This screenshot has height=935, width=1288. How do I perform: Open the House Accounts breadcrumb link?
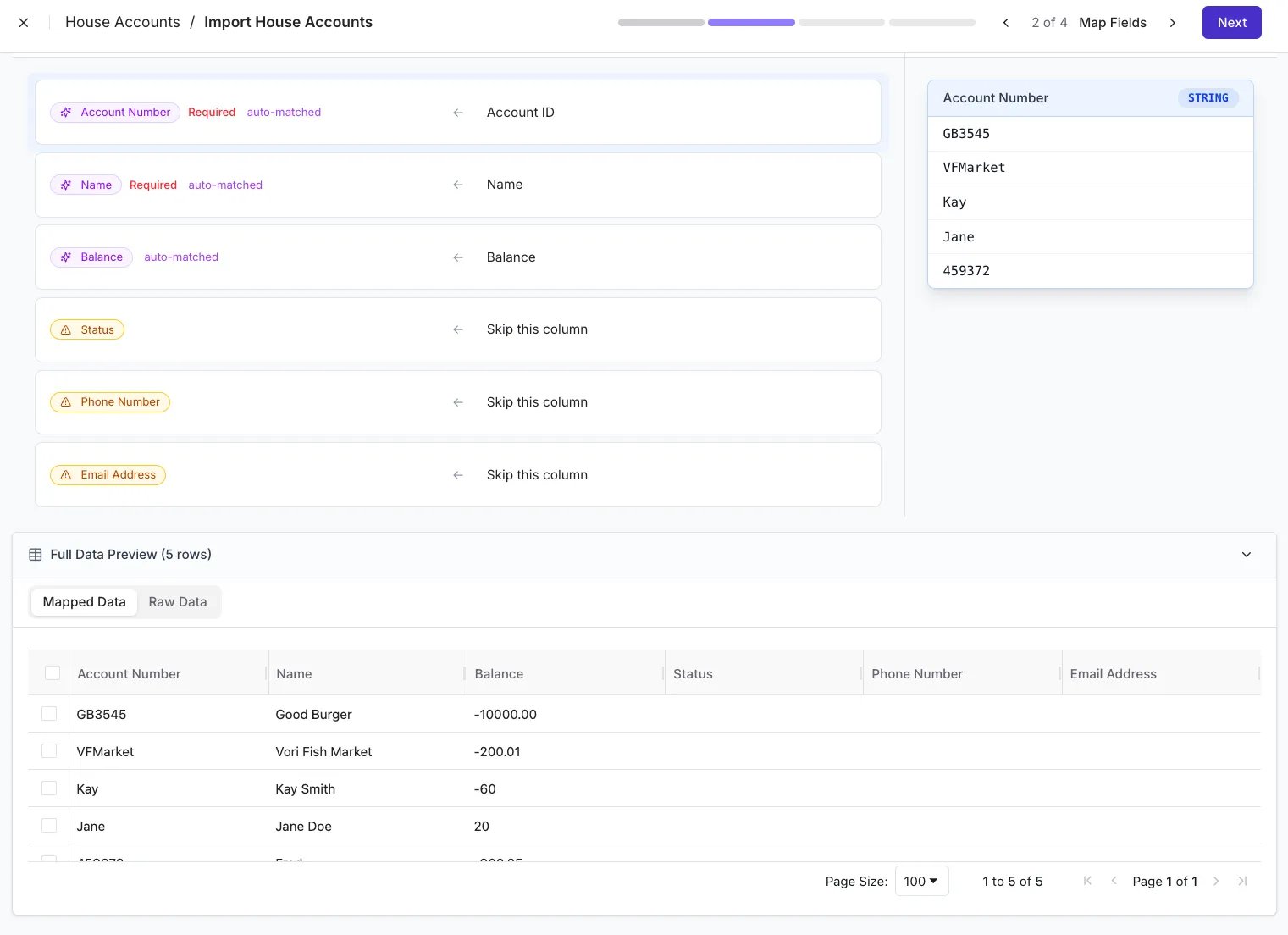click(123, 22)
